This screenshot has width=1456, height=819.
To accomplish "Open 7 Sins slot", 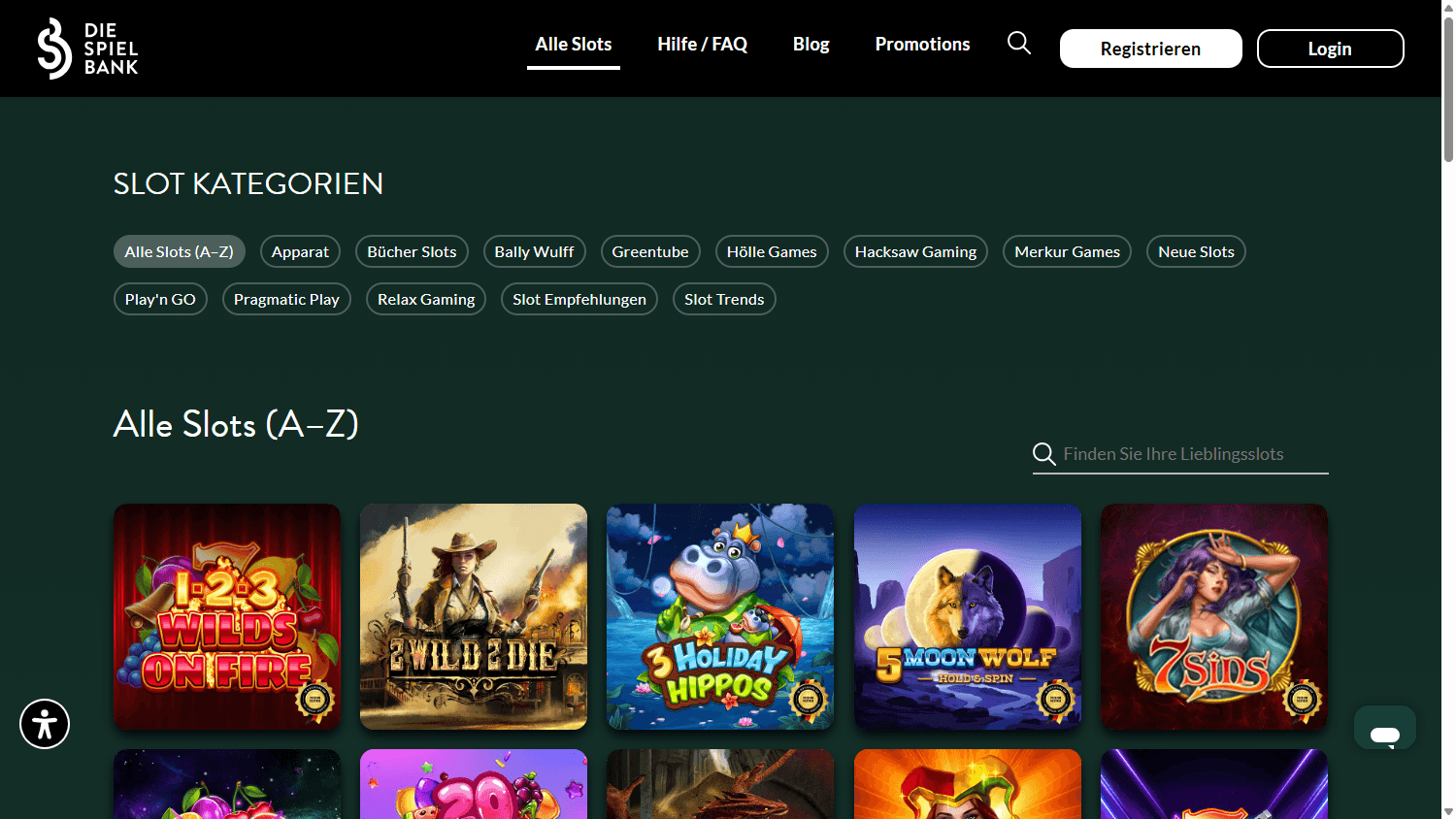I will click(x=1214, y=616).
